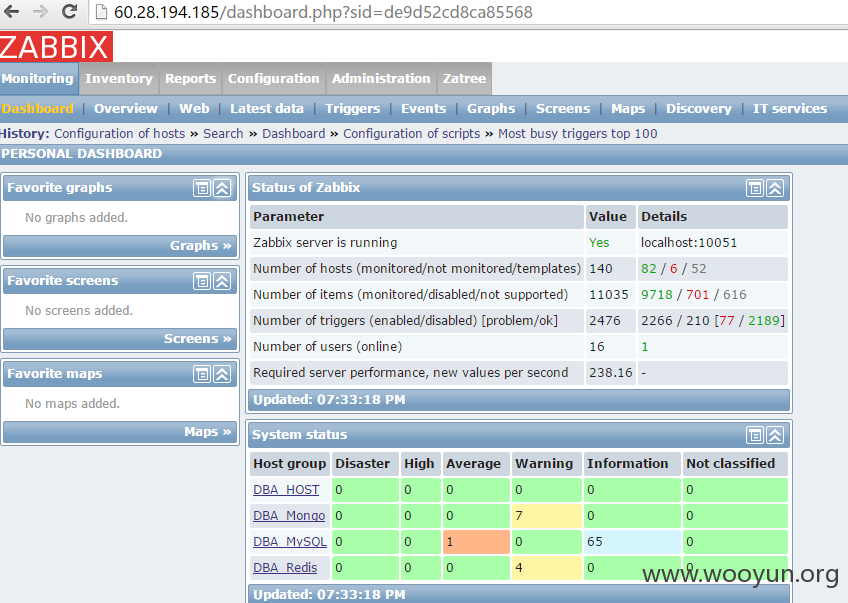Open Latest data submenu item
The height and width of the screenshot is (603, 848).
click(267, 109)
